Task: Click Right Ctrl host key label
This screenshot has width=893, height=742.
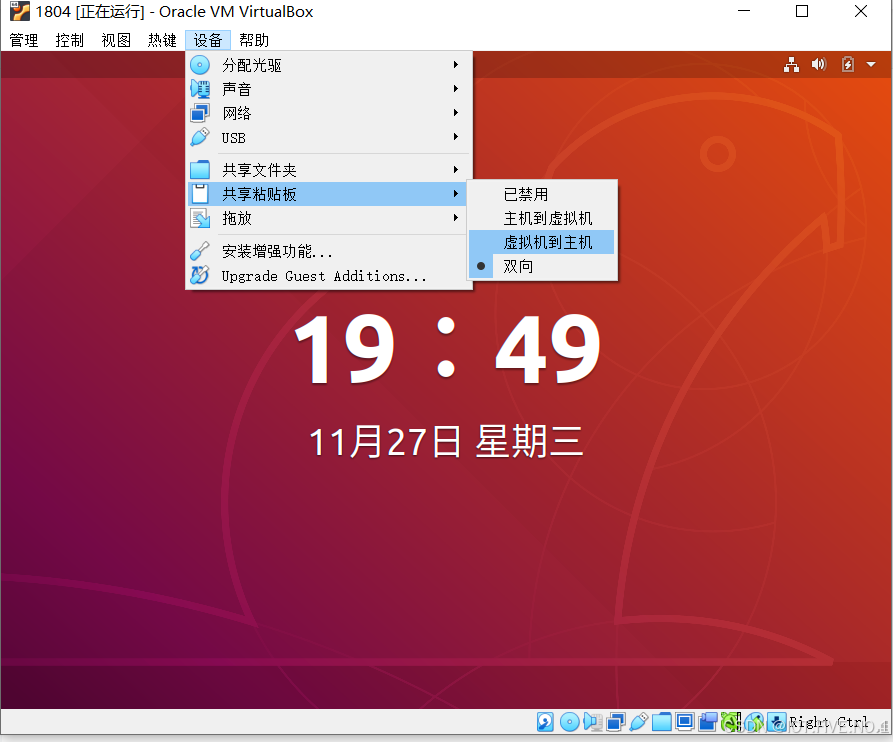Action: [x=828, y=722]
